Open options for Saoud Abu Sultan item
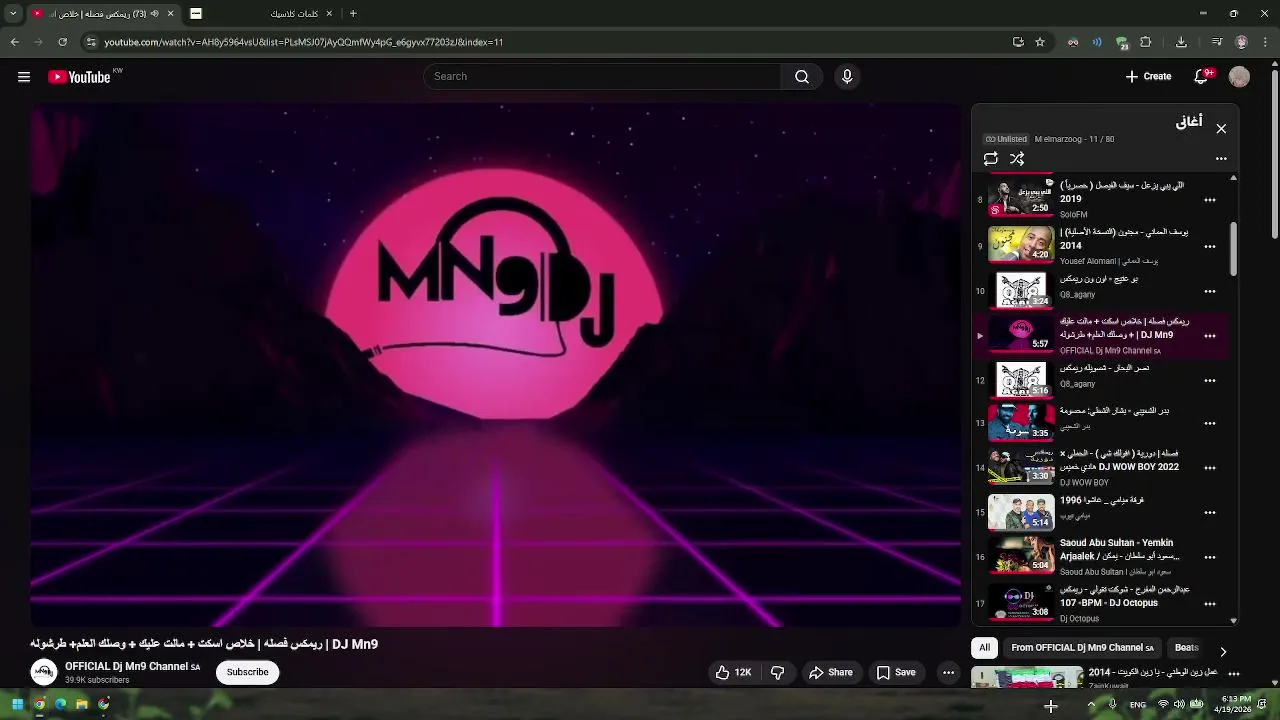 click(1210, 557)
